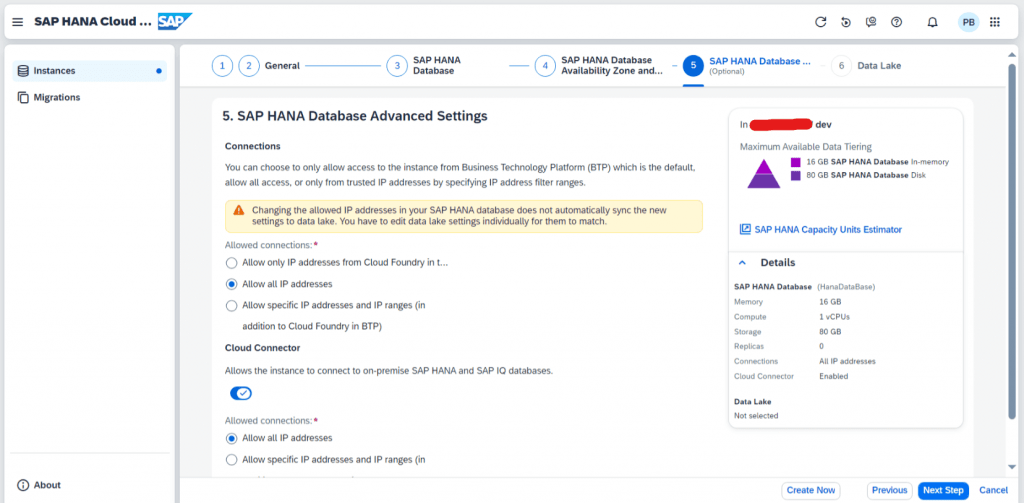Open the product switcher grid icon

click(995, 22)
